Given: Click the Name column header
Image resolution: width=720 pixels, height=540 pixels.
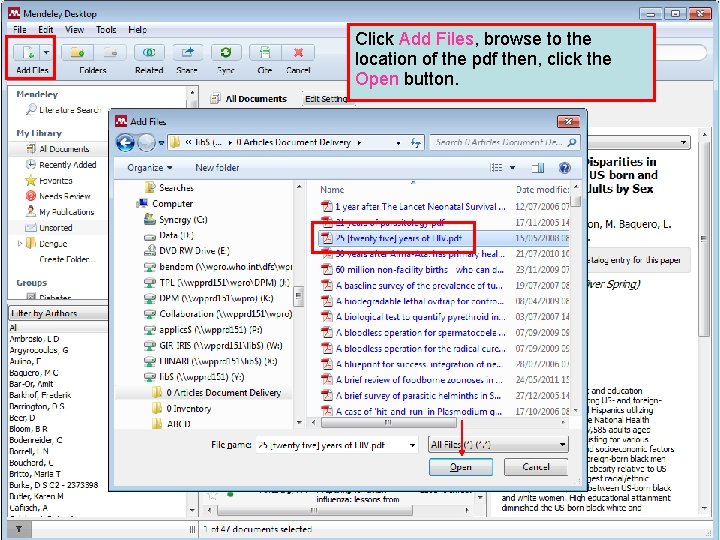Looking at the screenshot, I should tap(332, 189).
